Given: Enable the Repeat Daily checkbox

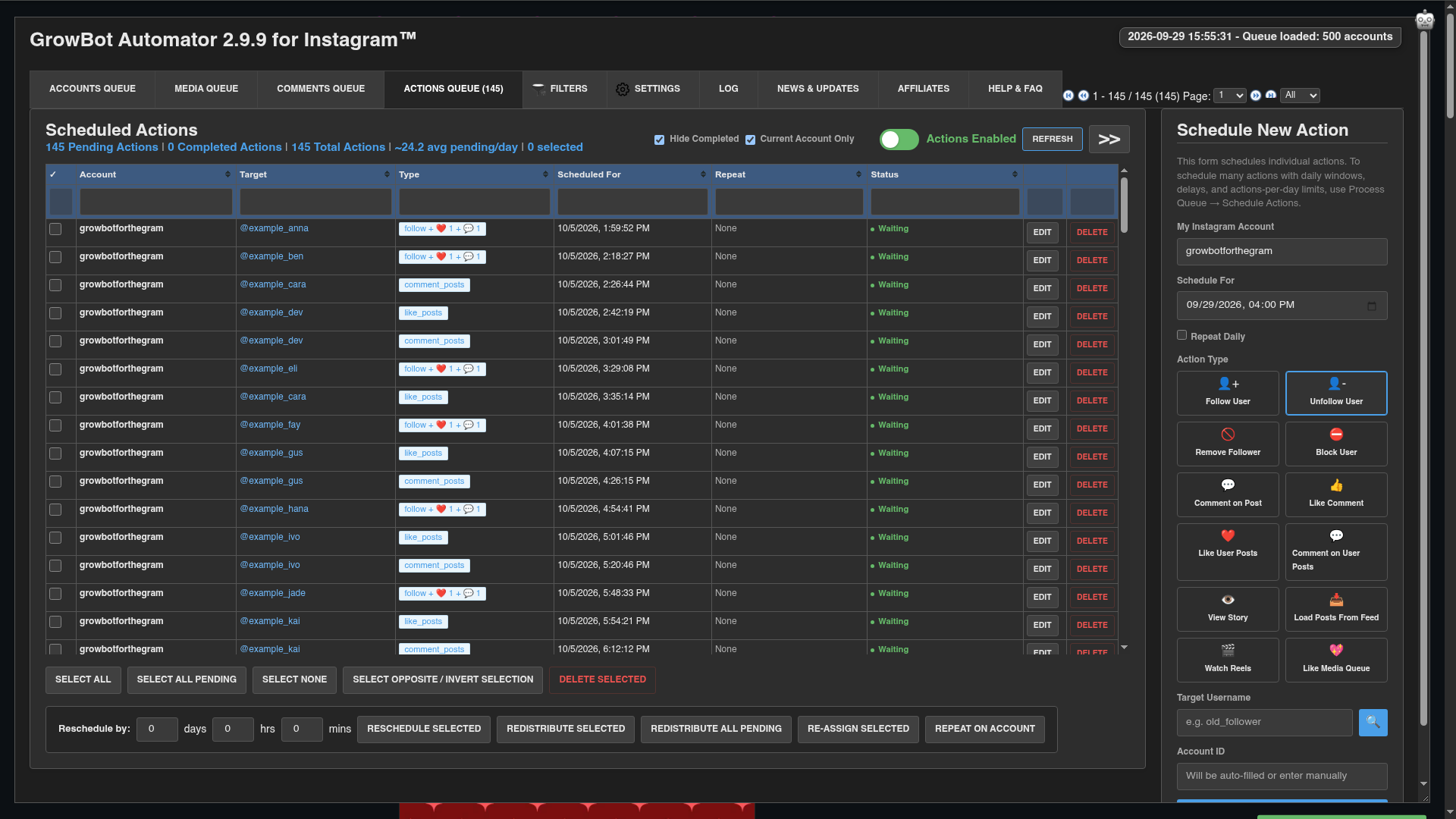Looking at the screenshot, I should [x=1181, y=335].
